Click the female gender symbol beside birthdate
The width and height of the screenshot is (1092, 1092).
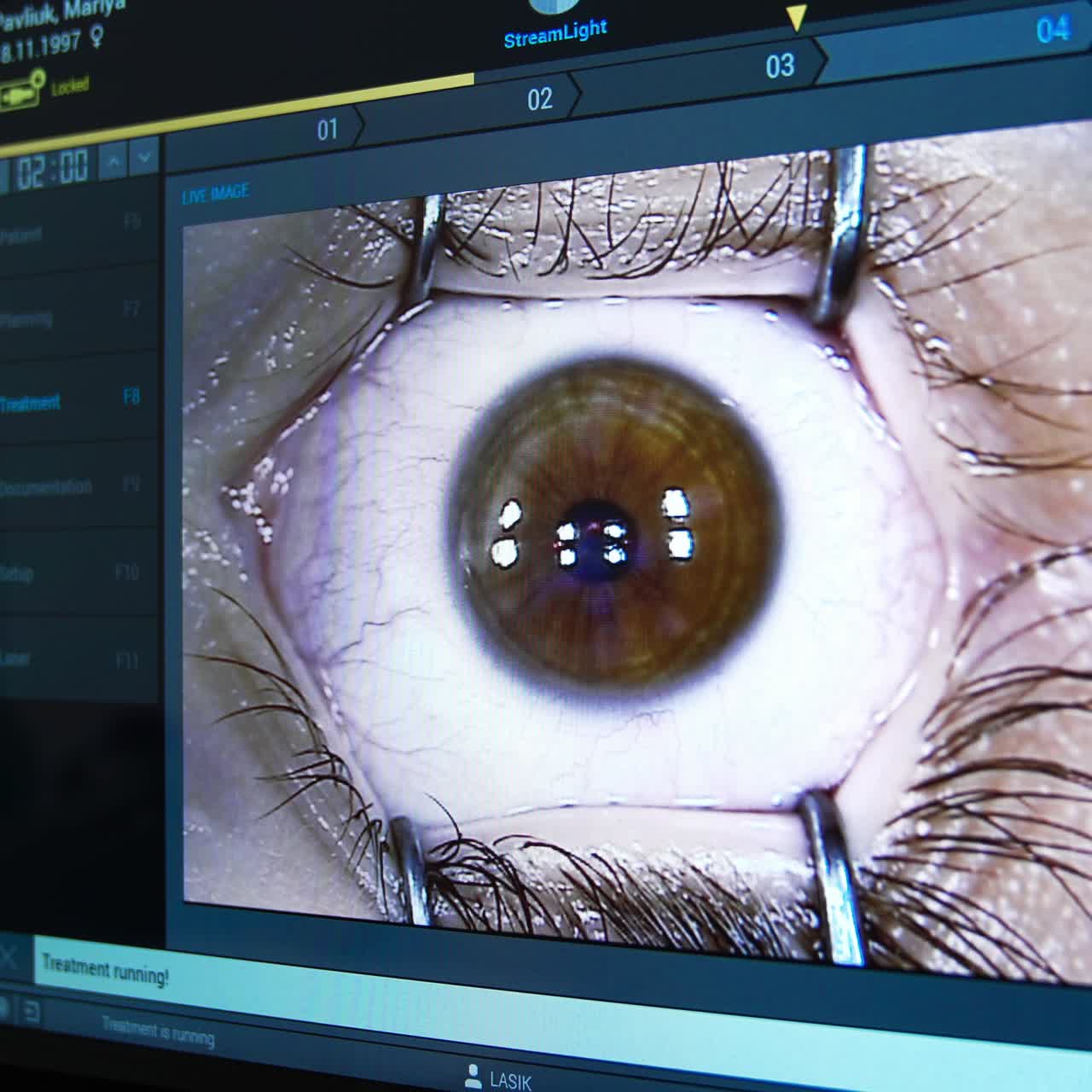pyautogui.click(x=97, y=37)
